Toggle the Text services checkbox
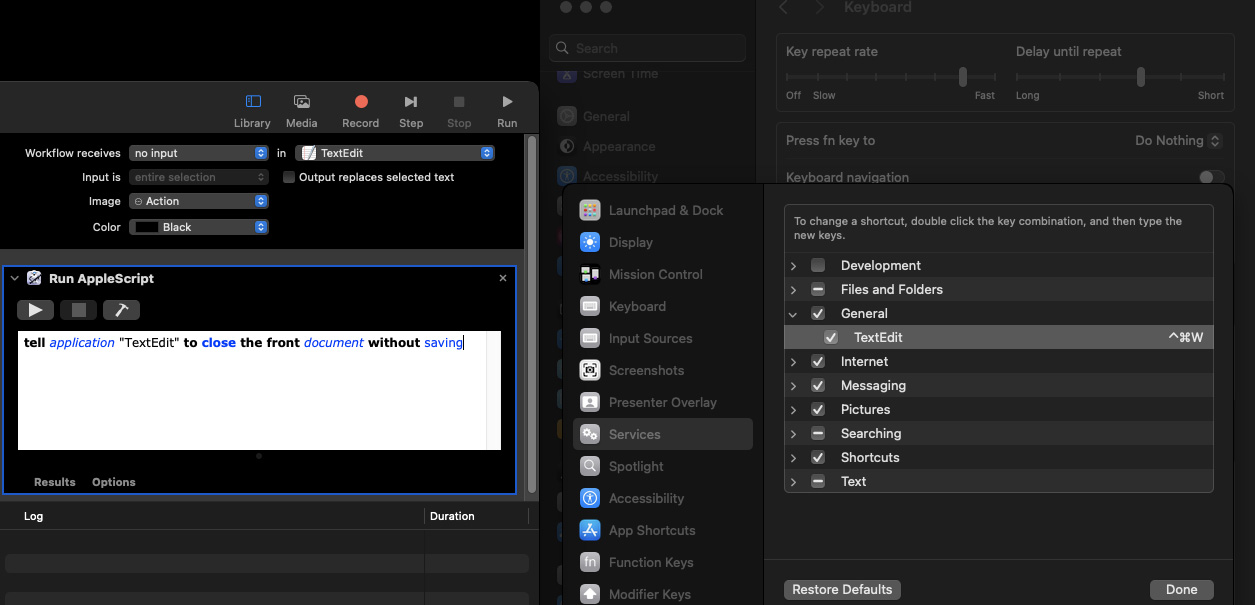The height and width of the screenshot is (605, 1255). click(x=818, y=481)
